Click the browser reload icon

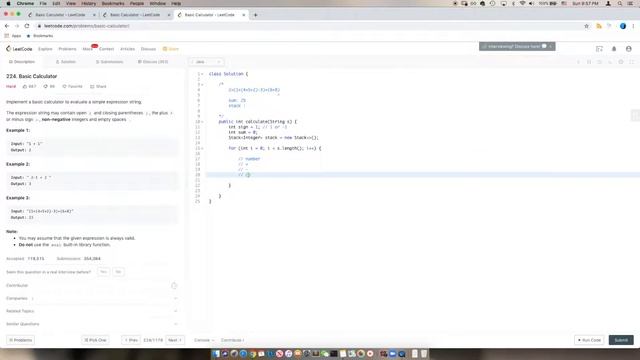point(27,26)
